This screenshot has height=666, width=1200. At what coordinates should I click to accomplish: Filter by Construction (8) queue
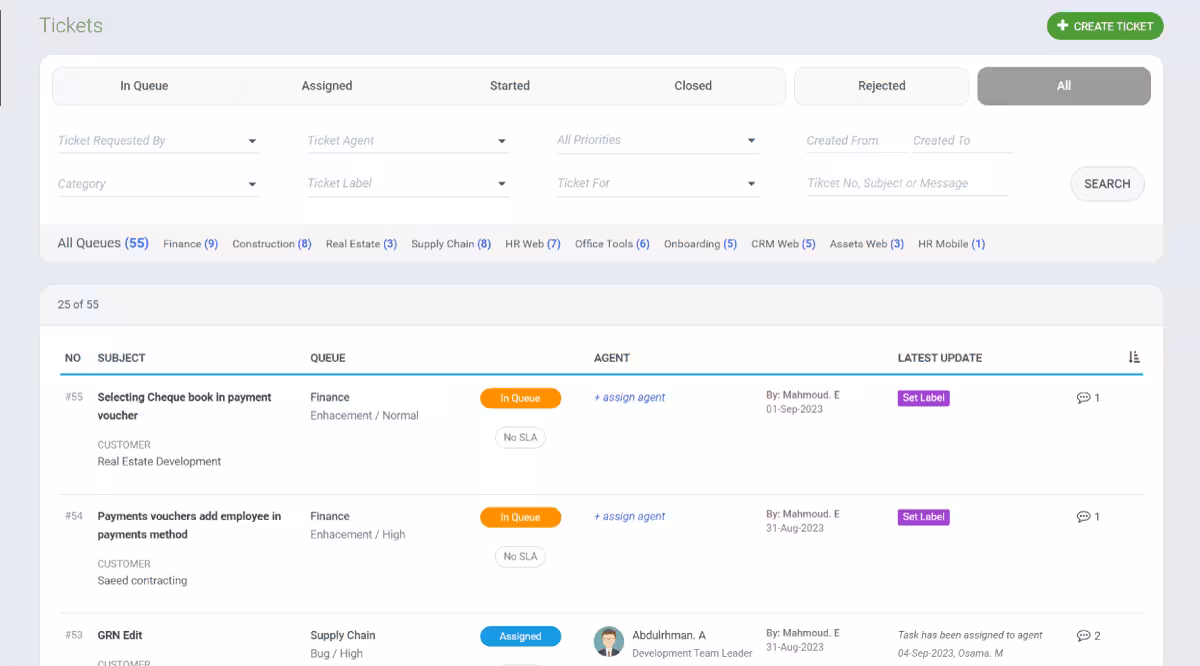[x=272, y=244]
